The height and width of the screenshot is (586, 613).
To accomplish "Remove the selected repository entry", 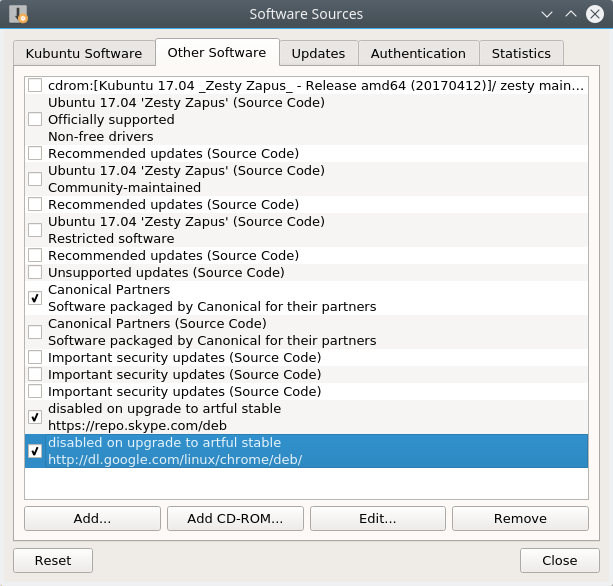I will [520, 518].
